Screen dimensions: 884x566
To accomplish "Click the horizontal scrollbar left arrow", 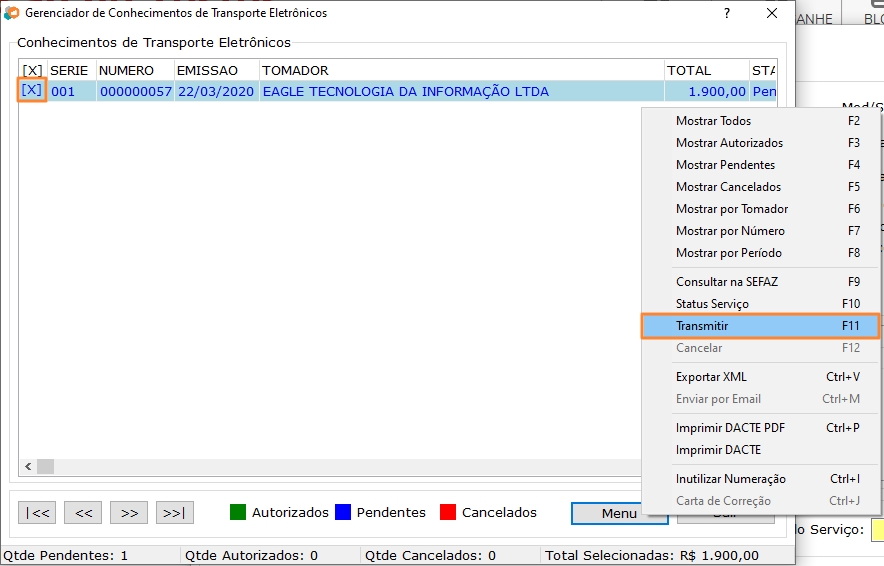I will point(29,467).
